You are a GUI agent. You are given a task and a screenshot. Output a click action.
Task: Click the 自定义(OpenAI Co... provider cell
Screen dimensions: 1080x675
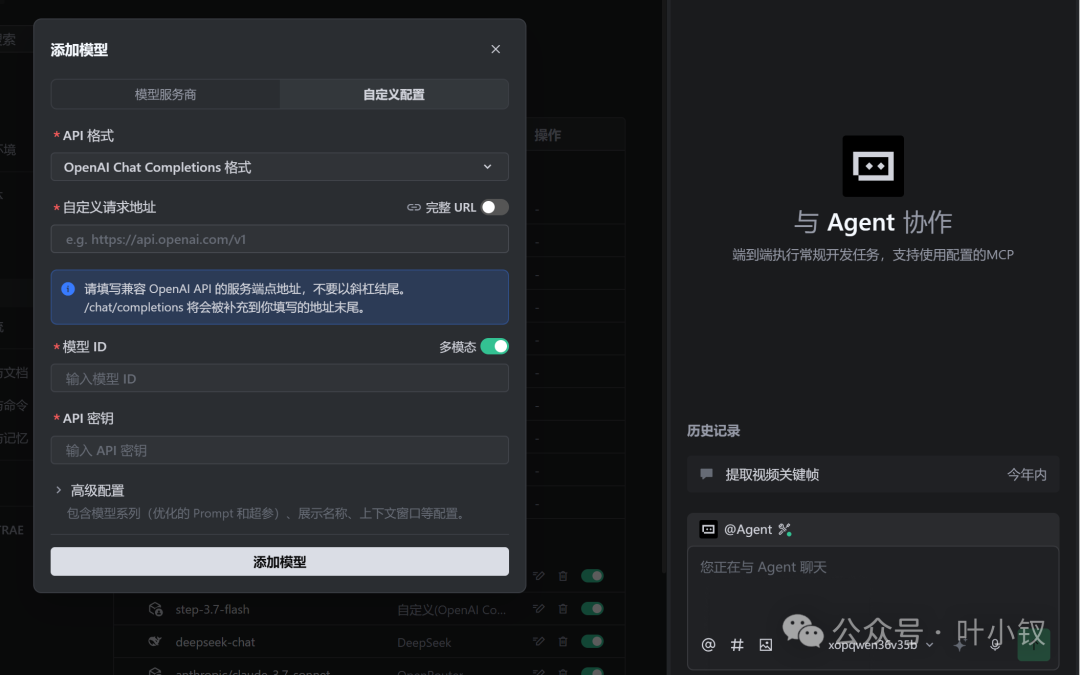pos(451,610)
